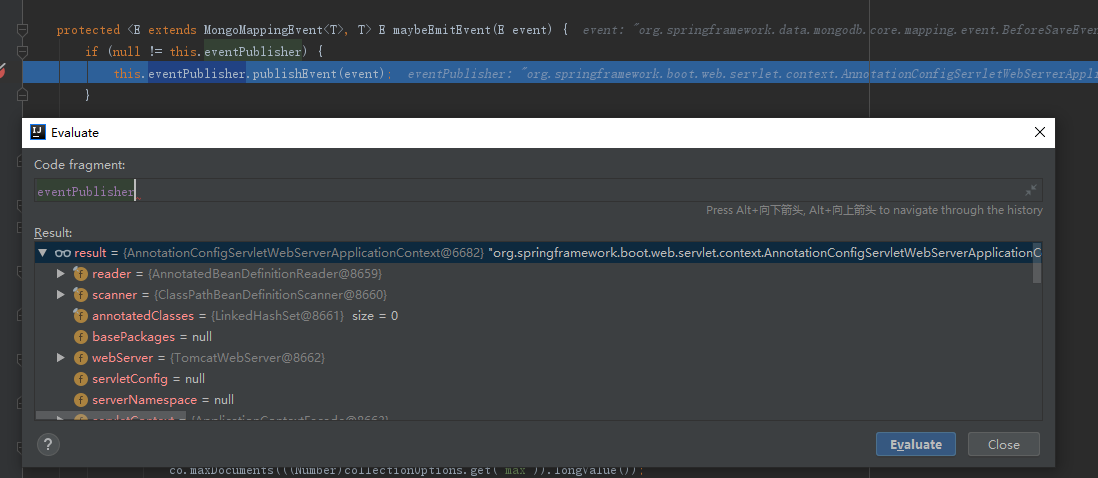Collapse the result root node
Image resolution: width=1098 pixels, height=478 pixels.
42,253
